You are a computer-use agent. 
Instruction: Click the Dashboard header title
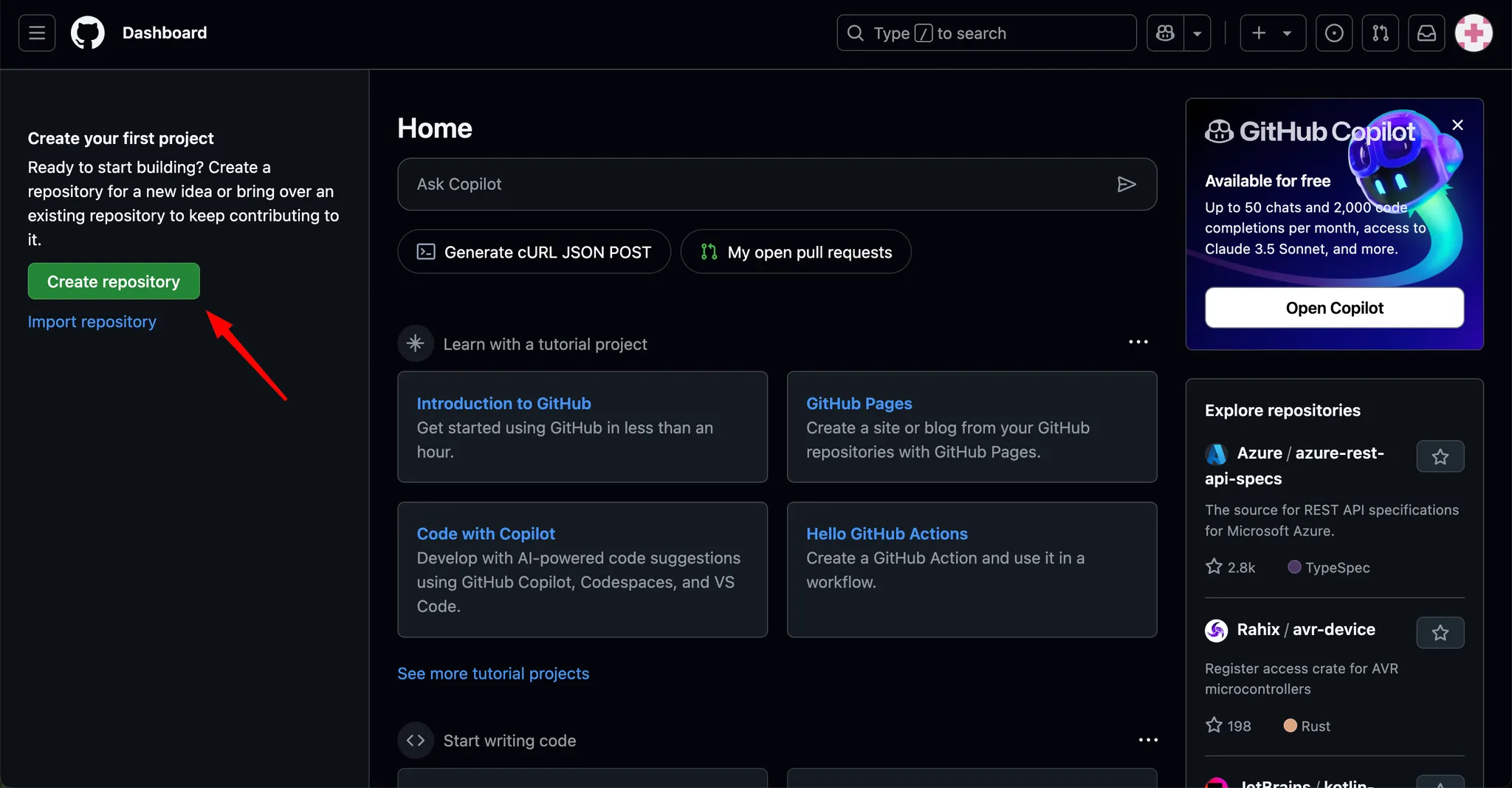165,33
